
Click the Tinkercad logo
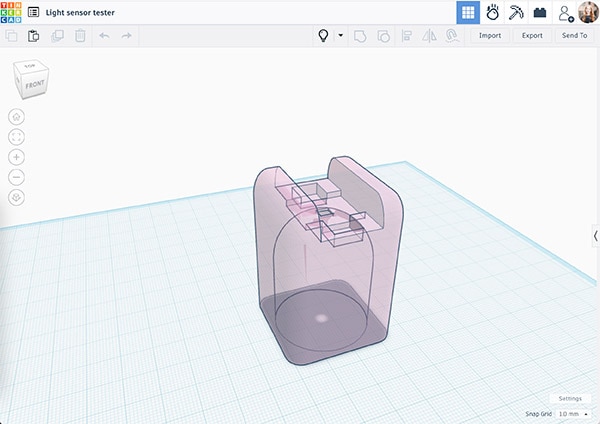pyautogui.click(x=12, y=12)
